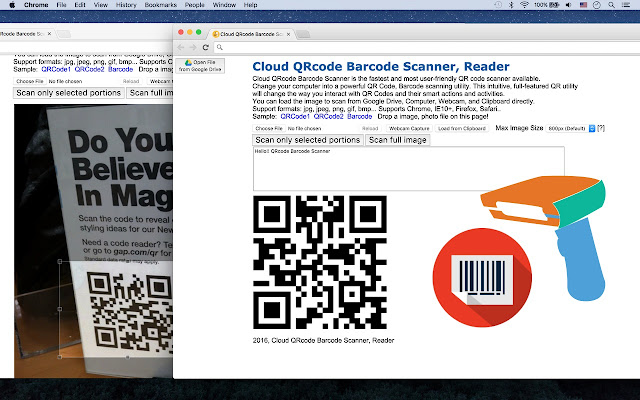The image size is (640, 400).
Task: Close the tab in background window
Action: click(49, 34)
